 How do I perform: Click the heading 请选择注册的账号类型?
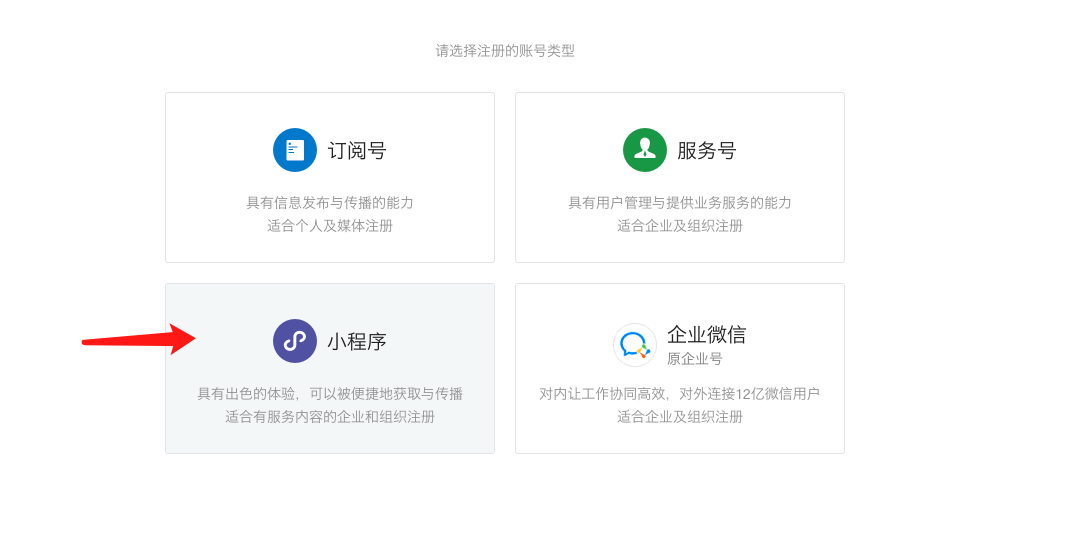[505, 51]
